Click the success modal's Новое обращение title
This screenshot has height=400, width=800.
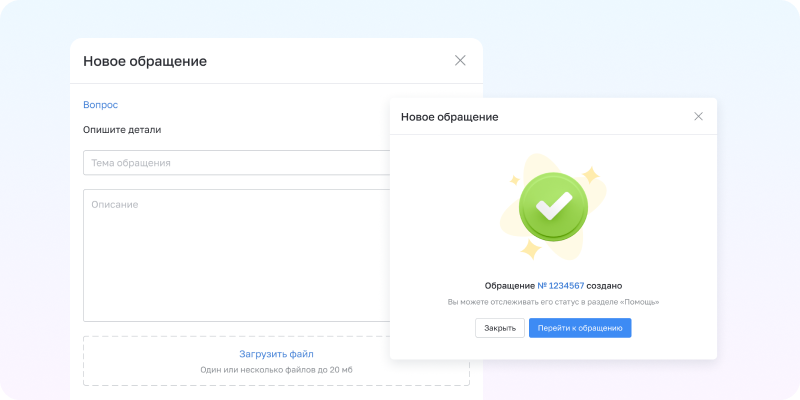[449, 117]
